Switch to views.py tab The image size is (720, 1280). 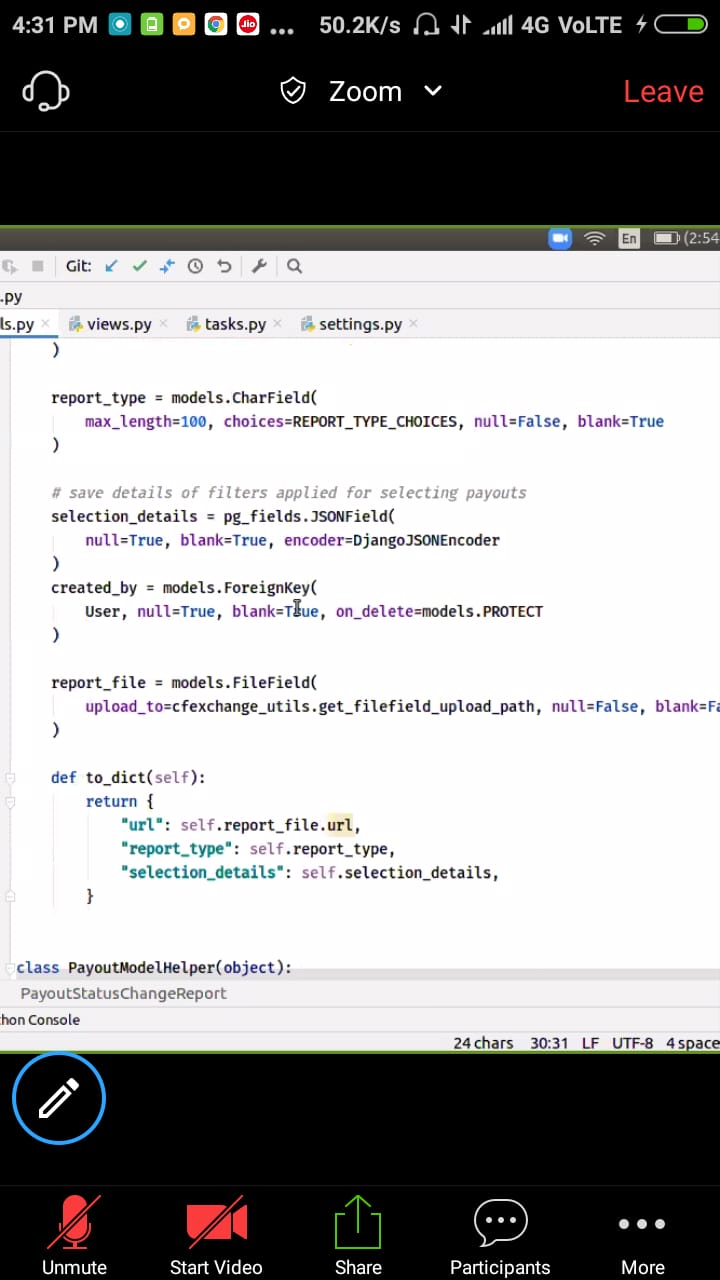[x=118, y=324]
